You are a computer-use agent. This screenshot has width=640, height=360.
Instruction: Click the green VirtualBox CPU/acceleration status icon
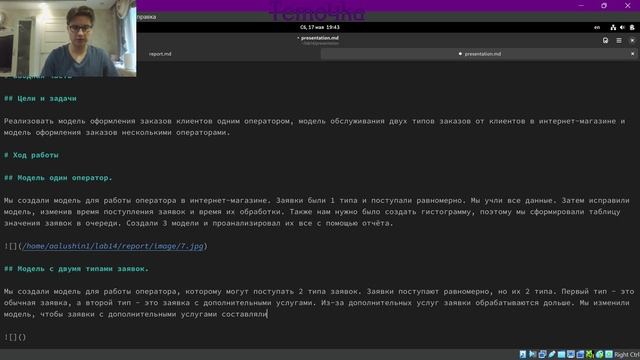tap(590, 354)
